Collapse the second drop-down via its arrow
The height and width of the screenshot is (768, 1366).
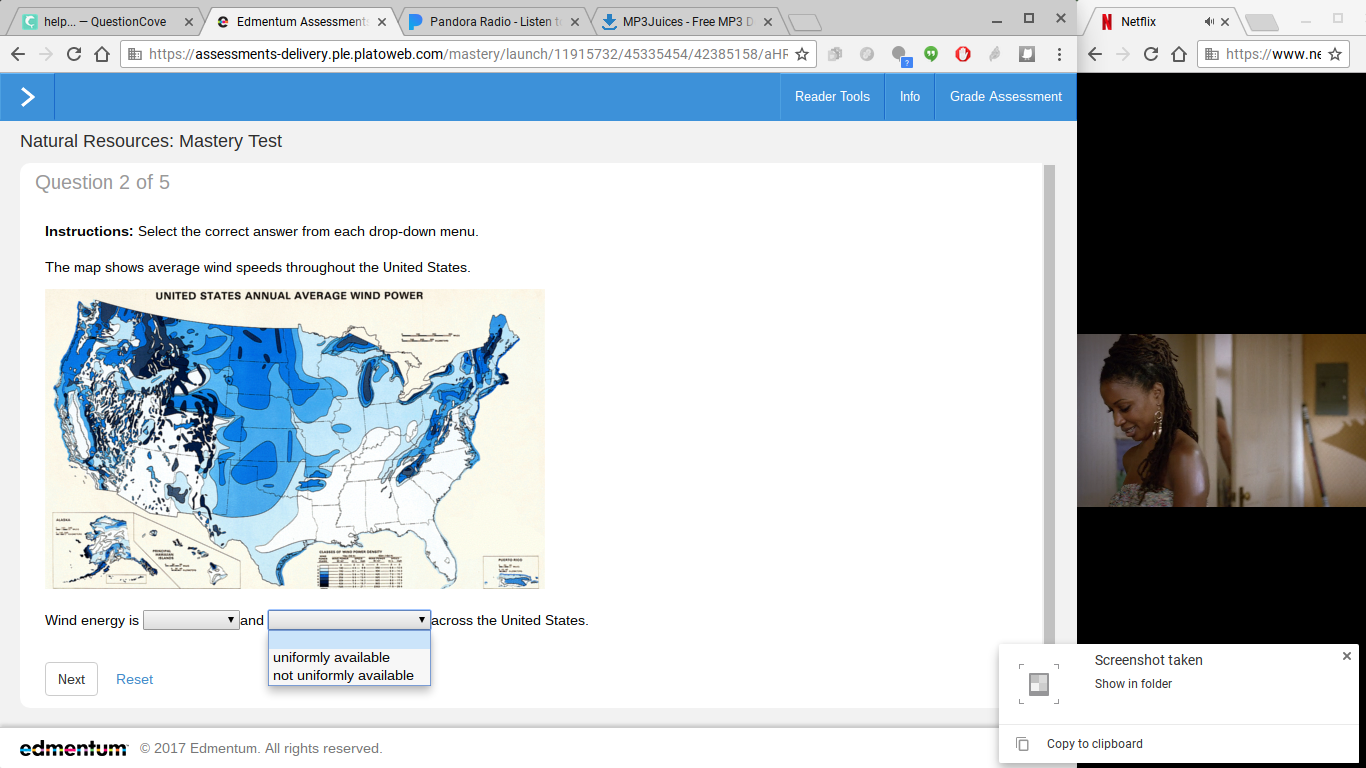[421, 620]
